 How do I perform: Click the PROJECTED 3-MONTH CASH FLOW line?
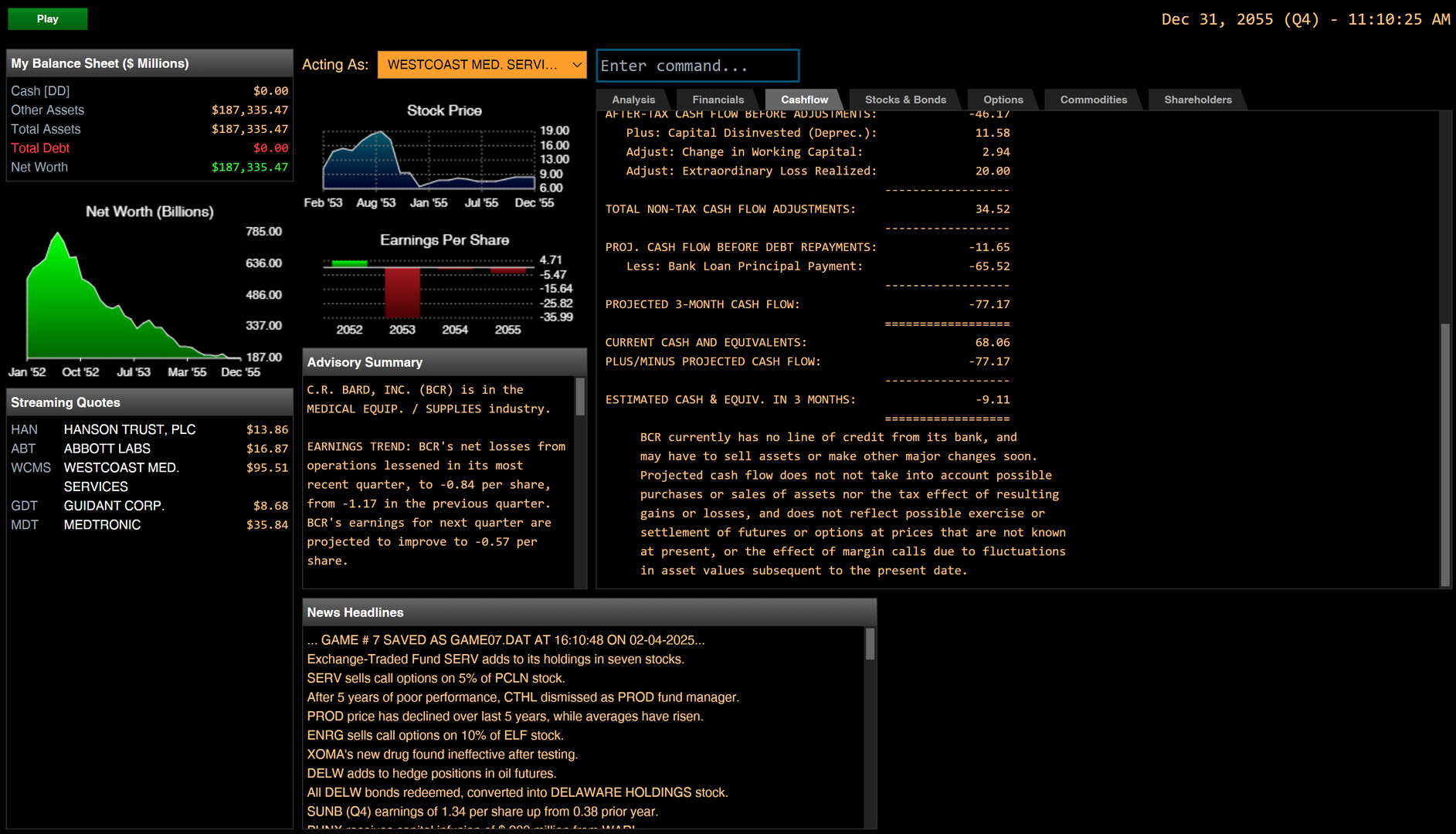807,304
